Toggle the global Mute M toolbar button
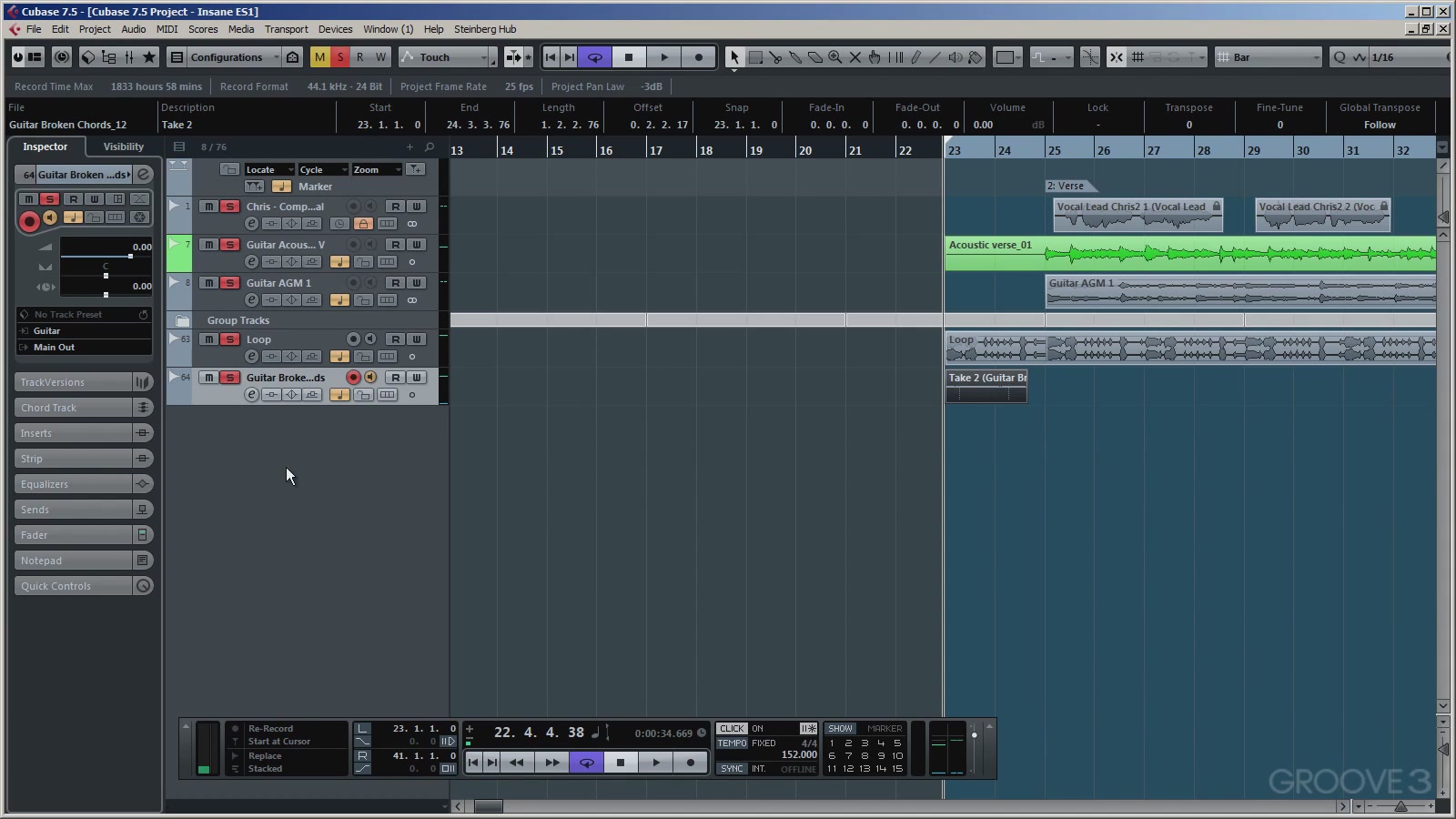Viewport: 1456px width, 819px height. (x=319, y=56)
